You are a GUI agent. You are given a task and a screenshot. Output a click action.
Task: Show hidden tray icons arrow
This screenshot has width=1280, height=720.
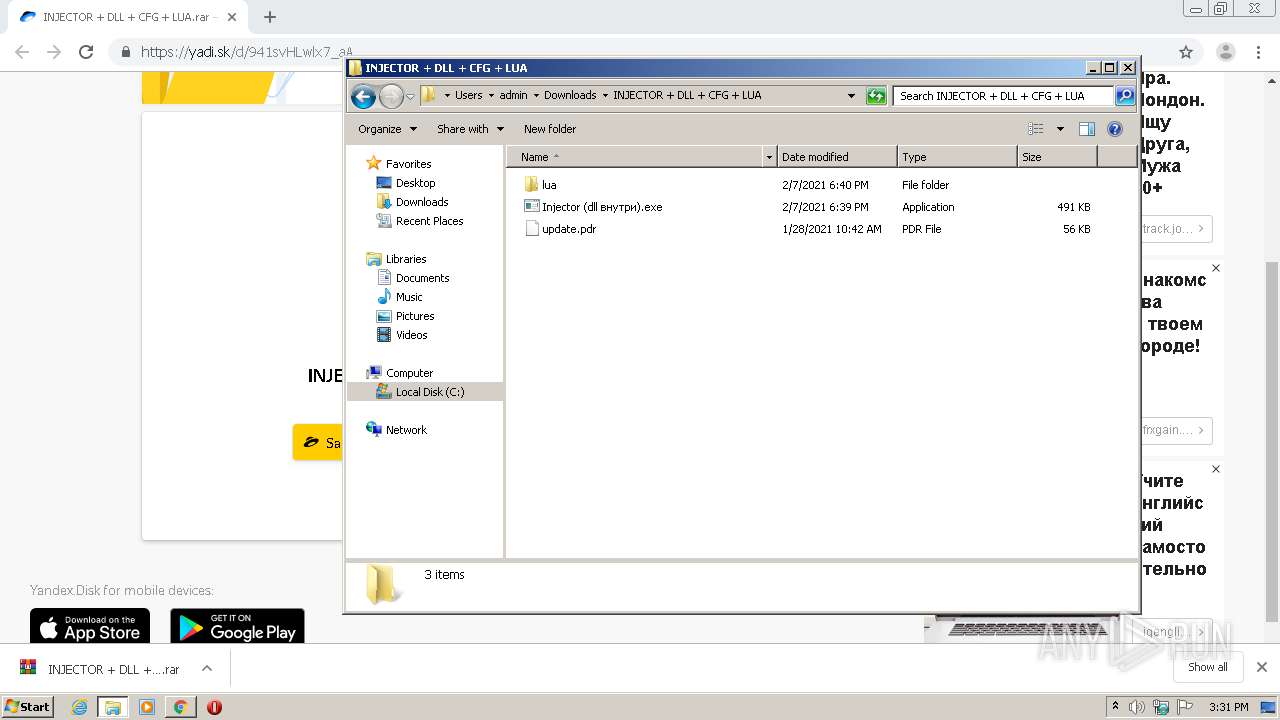(1116, 707)
